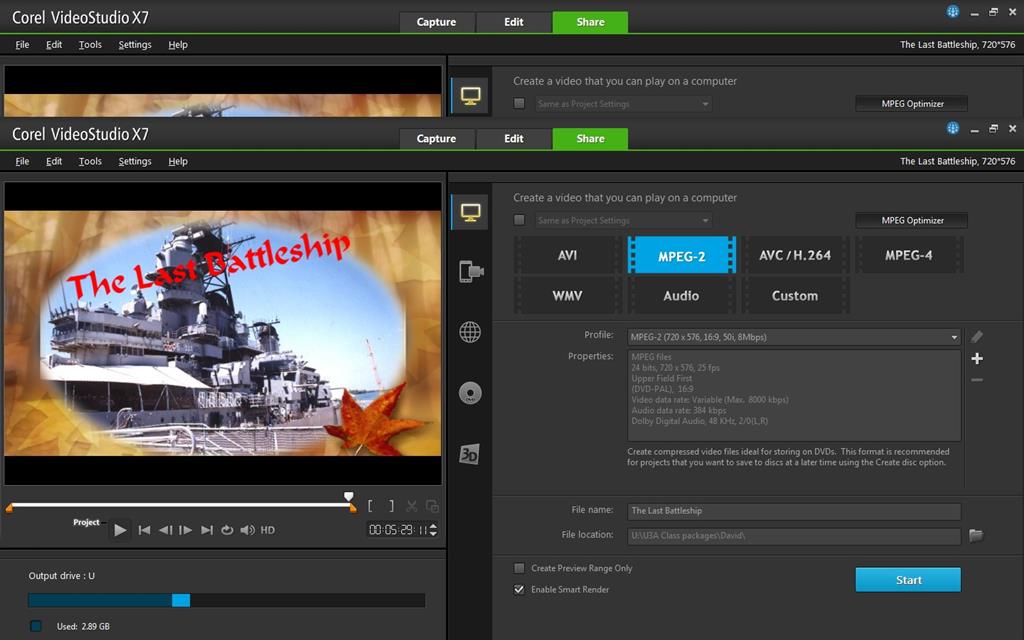Select the Computer output icon in upper window
The image size is (1024, 640).
click(x=470, y=96)
